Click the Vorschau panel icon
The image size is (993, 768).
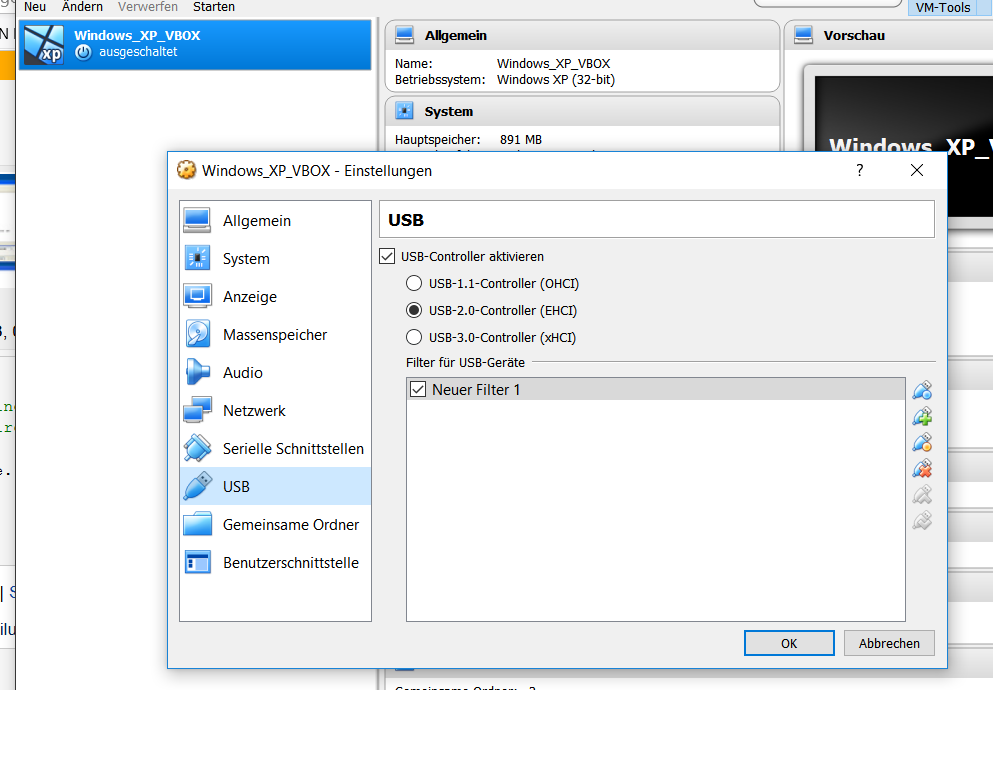[803, 35]
